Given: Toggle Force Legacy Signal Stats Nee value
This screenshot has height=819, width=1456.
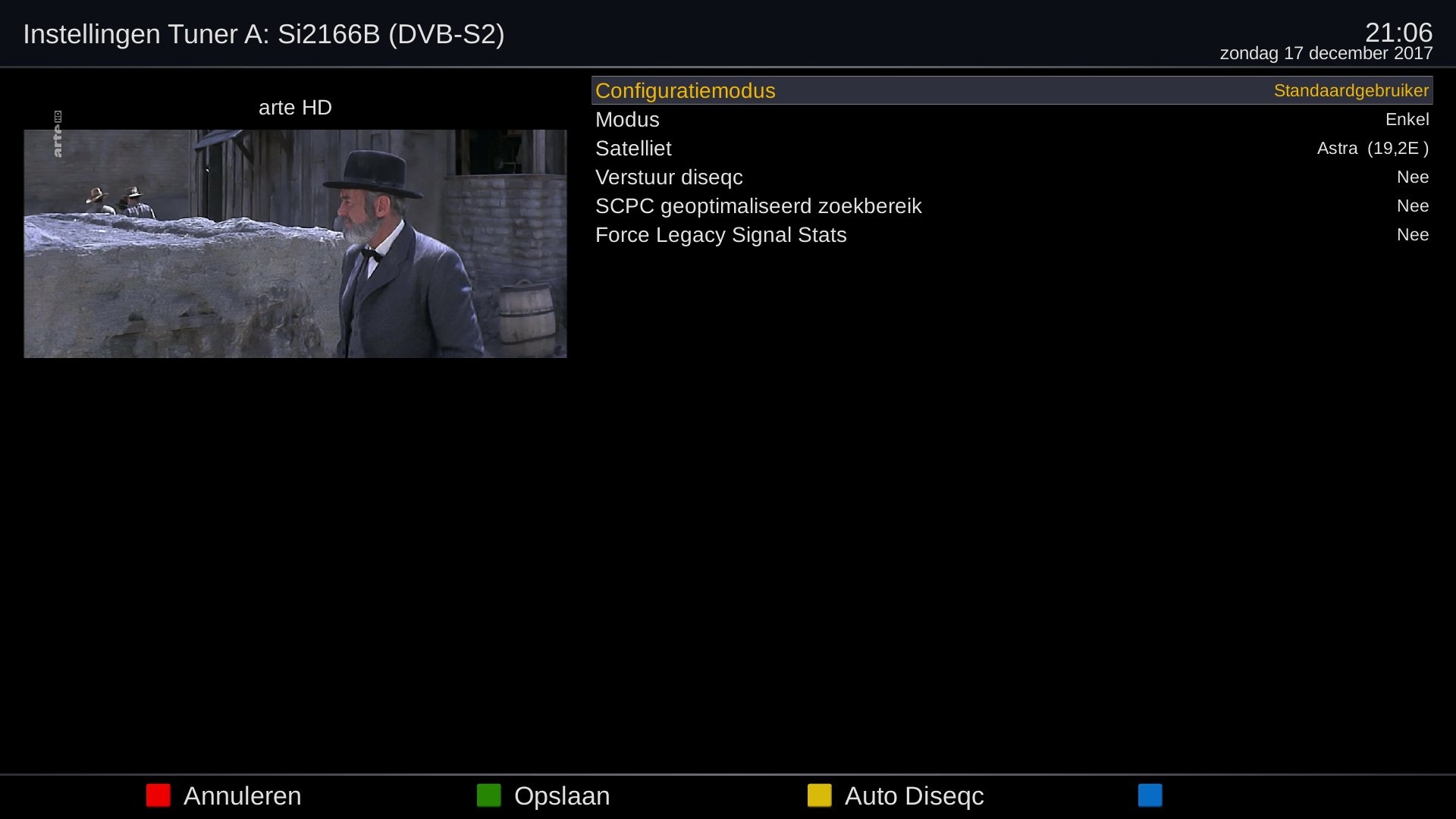Looking at the screenshot, I should [1412, 234].
